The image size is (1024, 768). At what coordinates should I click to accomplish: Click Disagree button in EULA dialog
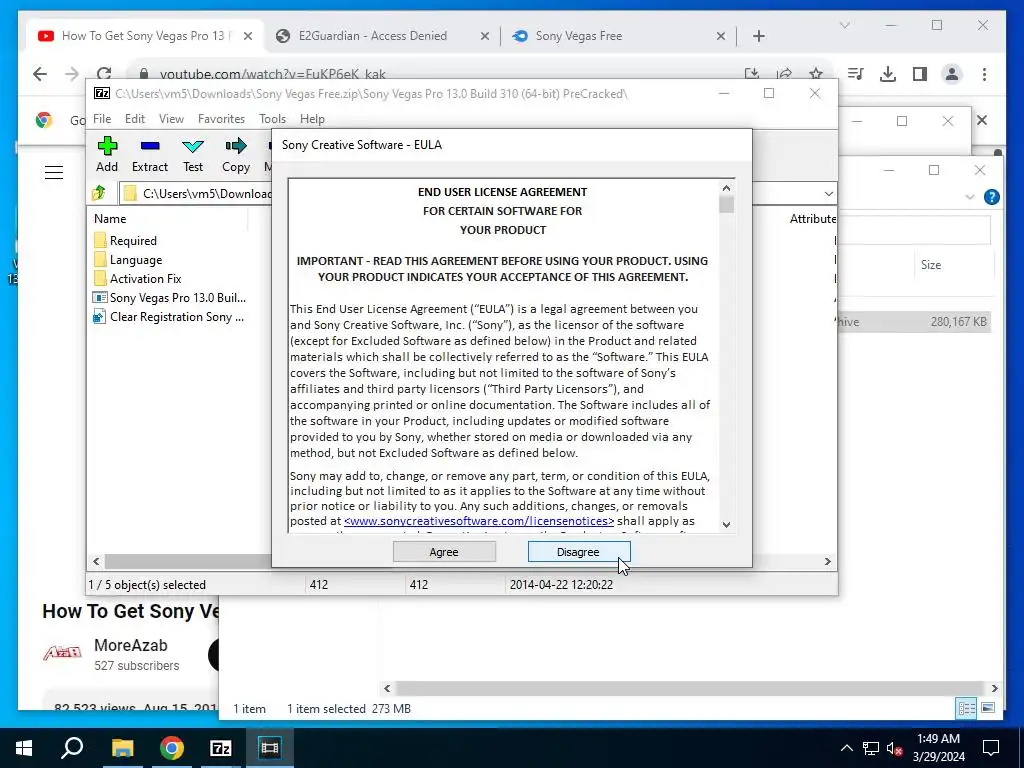coord(579,552)
